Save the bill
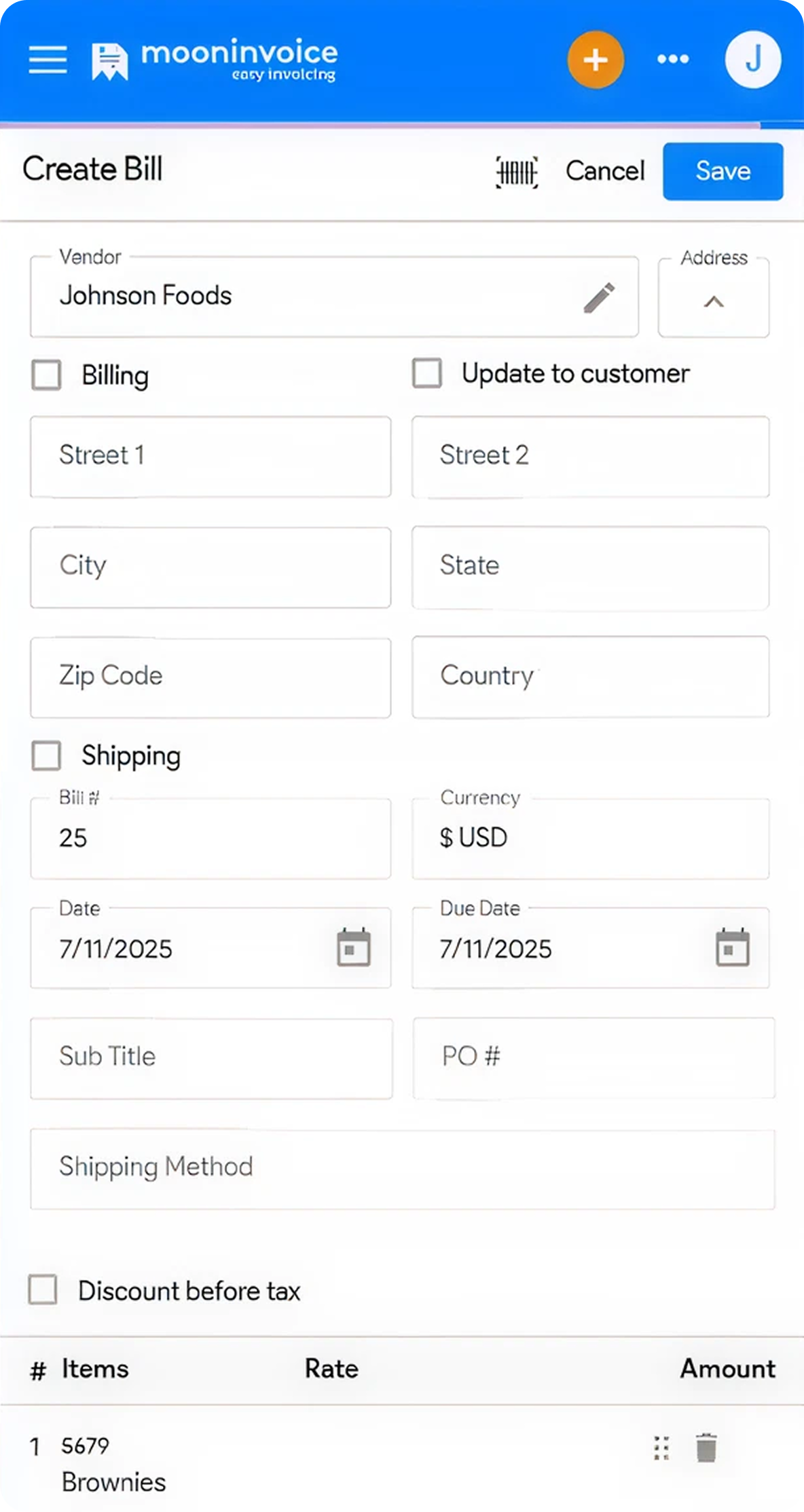The image size is (804, 1512). click(x=722, y=171)
